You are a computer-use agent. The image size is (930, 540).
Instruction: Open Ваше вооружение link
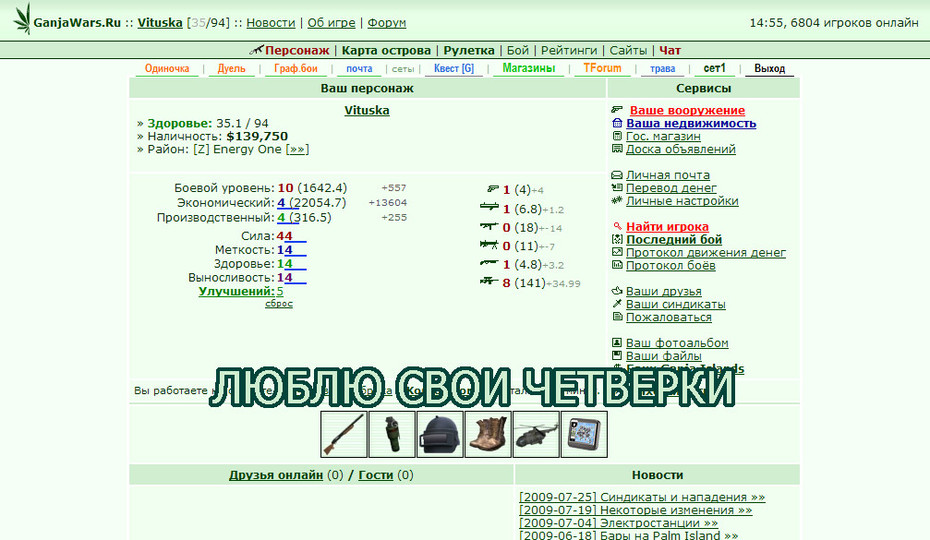pos(687,110)
